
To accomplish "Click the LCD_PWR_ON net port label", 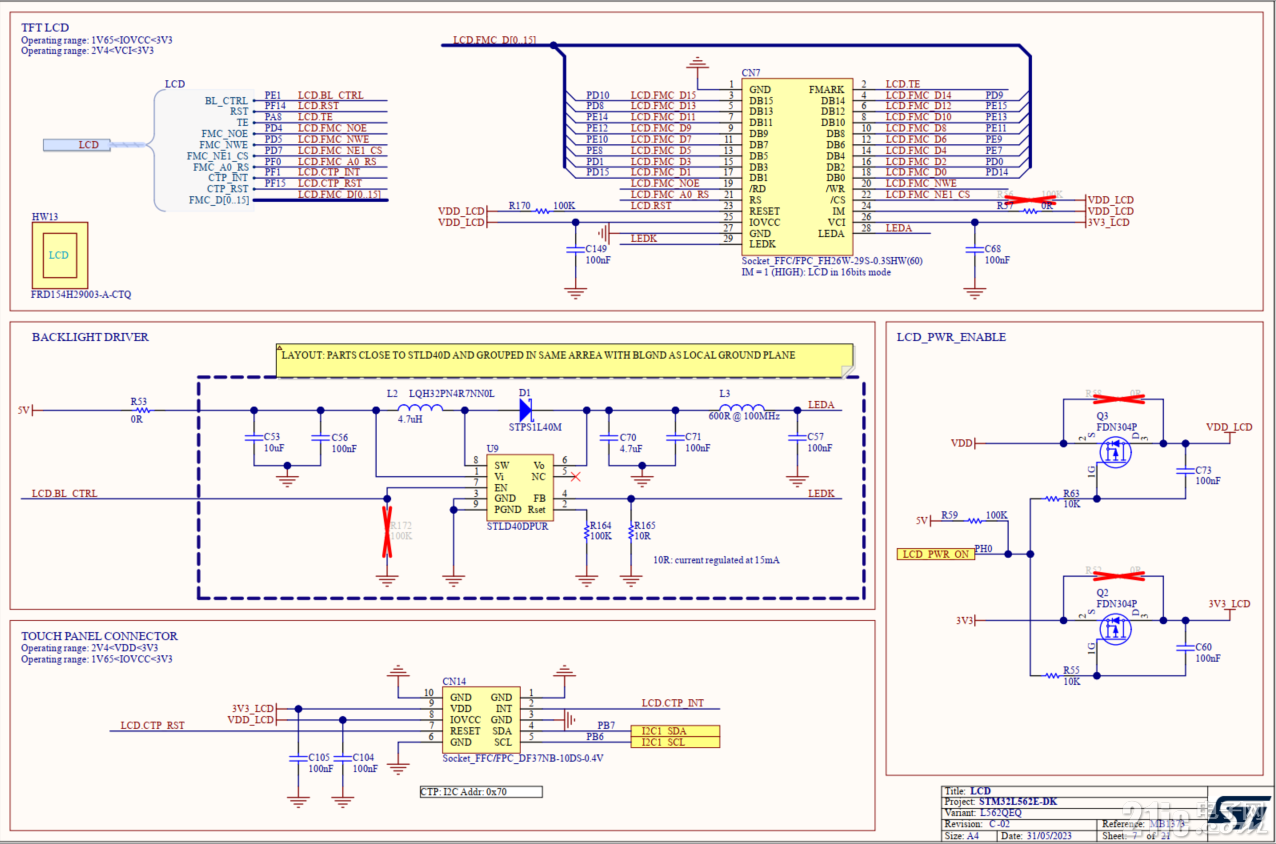I will pyautogui.click(x=935, y=554).
